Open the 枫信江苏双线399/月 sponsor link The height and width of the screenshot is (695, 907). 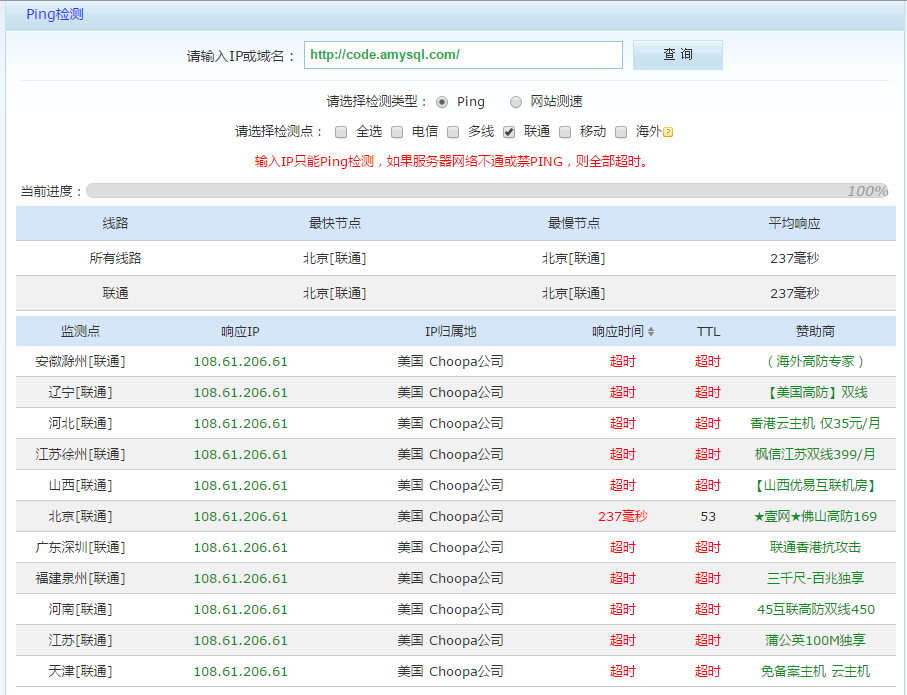tap(815, 454)
